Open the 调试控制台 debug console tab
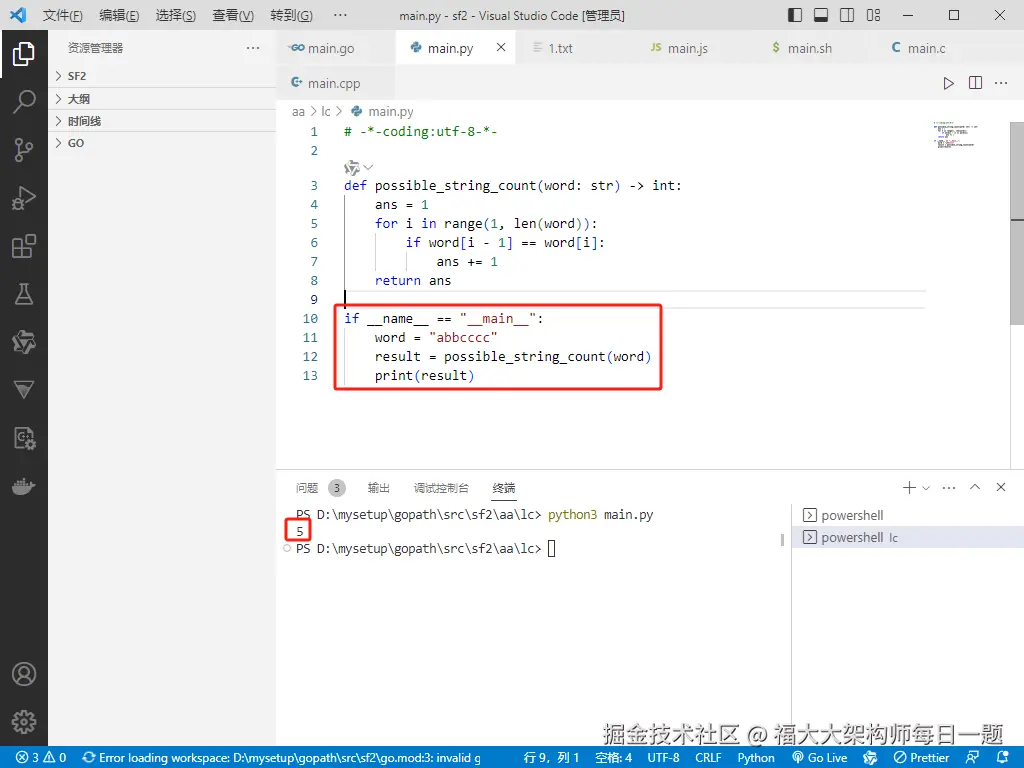This screenshot has width=1024, height=768. point(441,488)
